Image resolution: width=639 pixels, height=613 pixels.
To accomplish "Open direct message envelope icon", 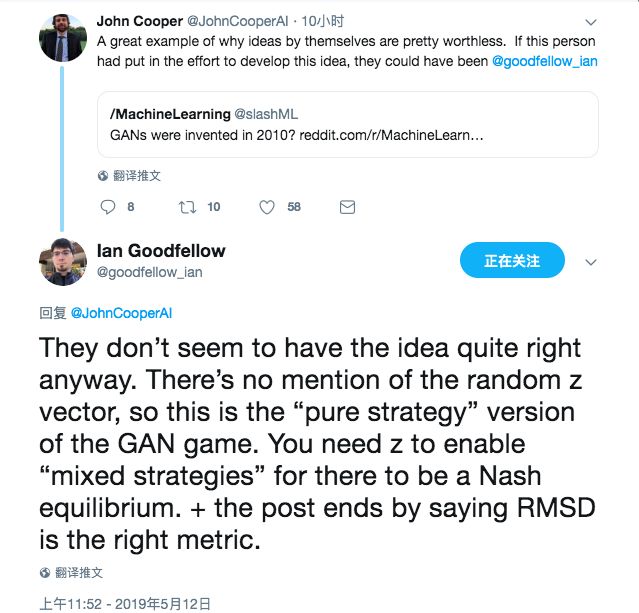I will (347, 207).
